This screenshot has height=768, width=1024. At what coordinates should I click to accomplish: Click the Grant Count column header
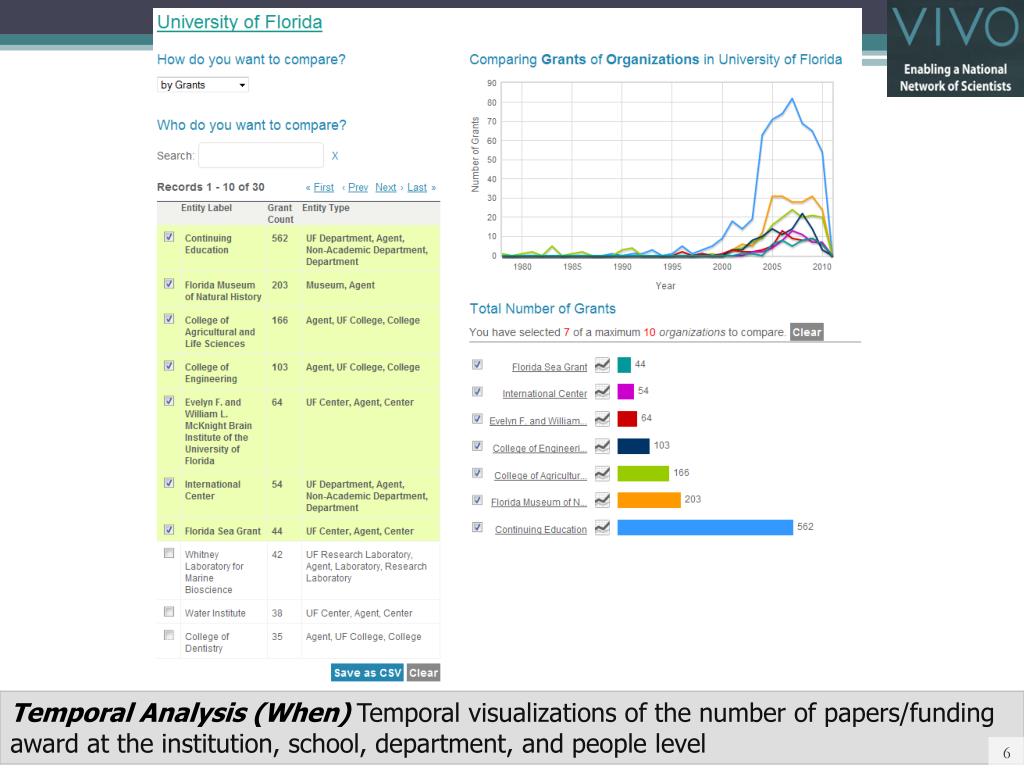coord(280,214)
